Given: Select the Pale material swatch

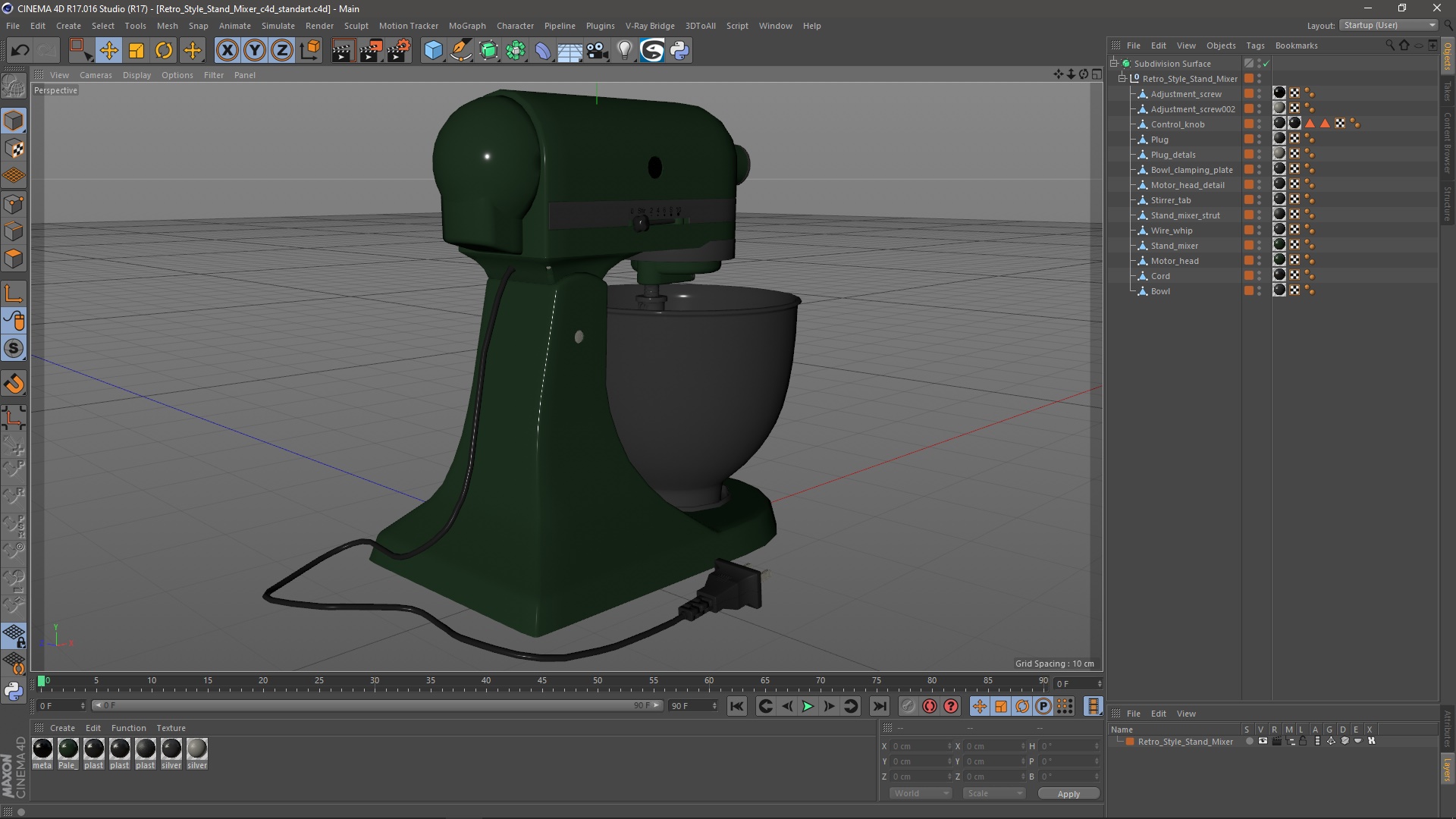Looking at the screenshot, I should (x=68, y=749).
